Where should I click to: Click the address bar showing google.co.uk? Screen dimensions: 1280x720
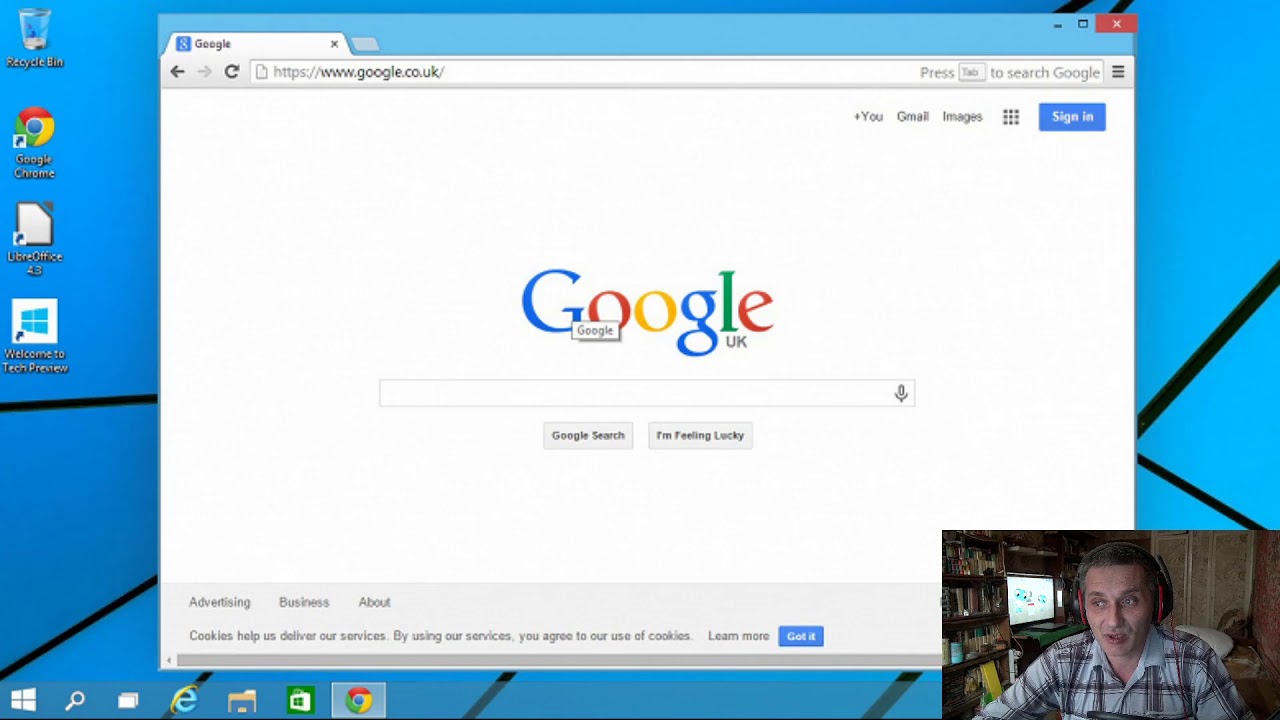(585, 72)
